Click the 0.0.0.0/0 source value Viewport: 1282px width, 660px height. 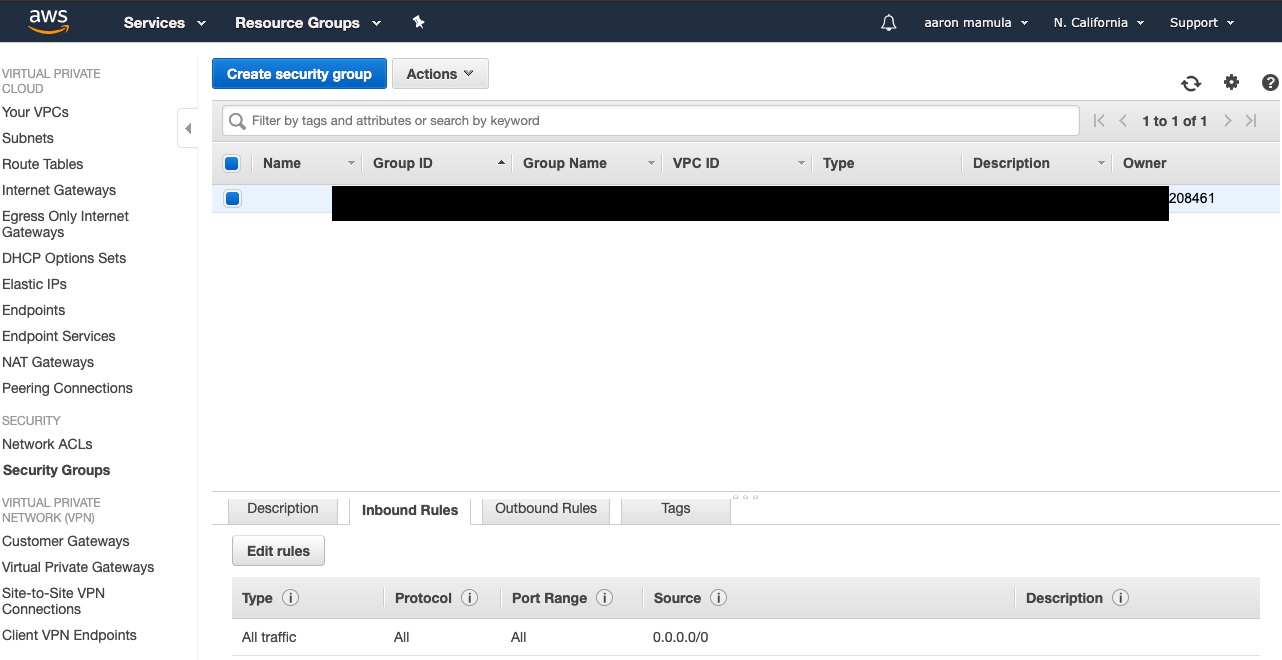(x=680, y=637)
